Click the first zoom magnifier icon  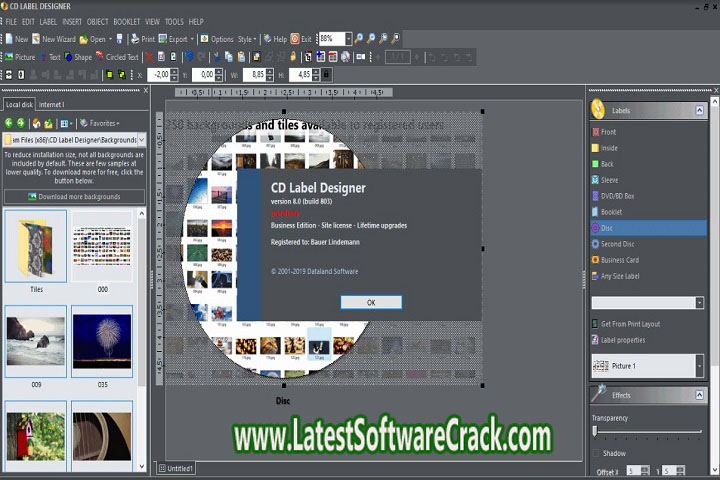pos(359,39)
